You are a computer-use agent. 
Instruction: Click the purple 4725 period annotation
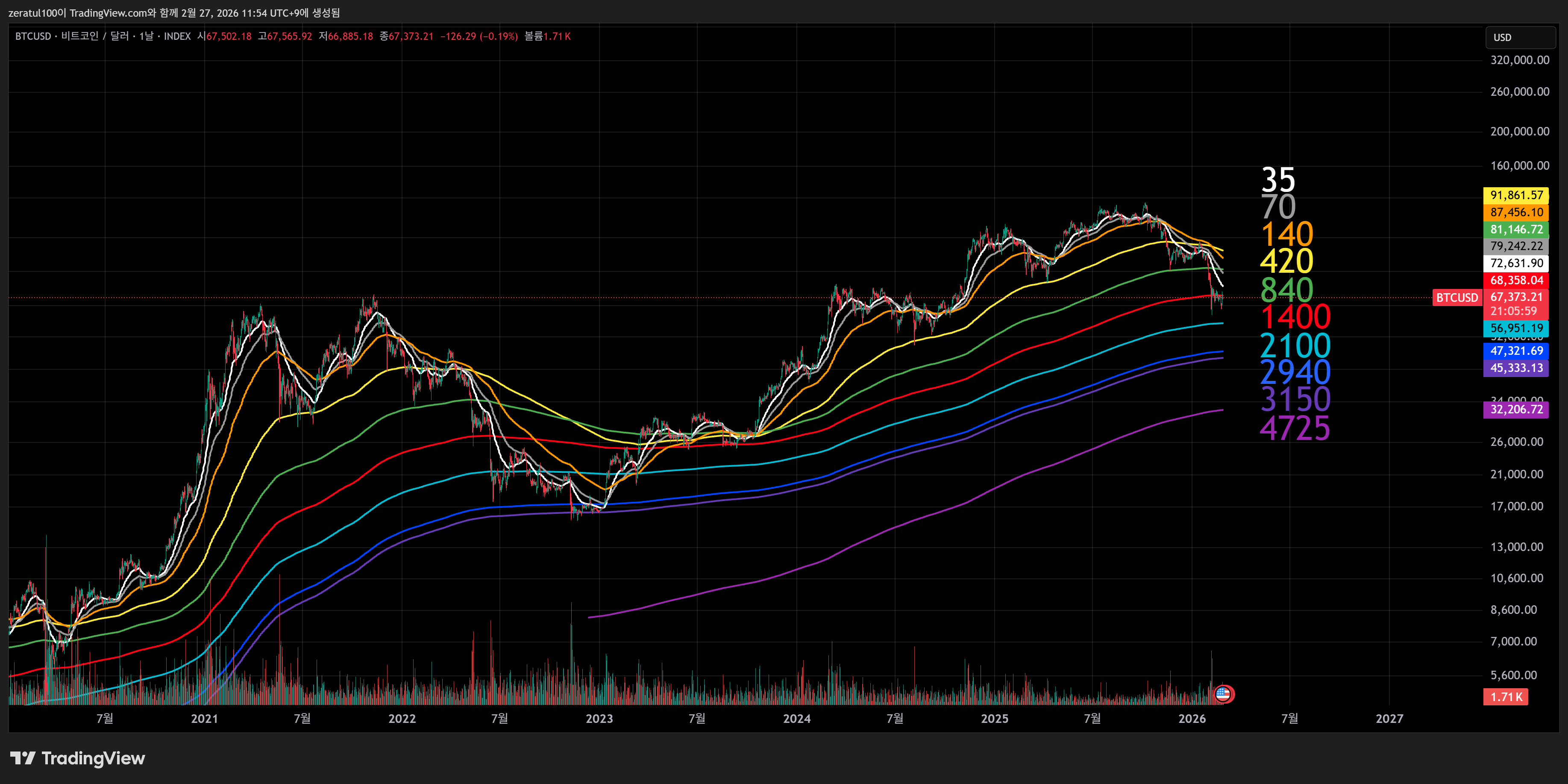coord(1295,427)
